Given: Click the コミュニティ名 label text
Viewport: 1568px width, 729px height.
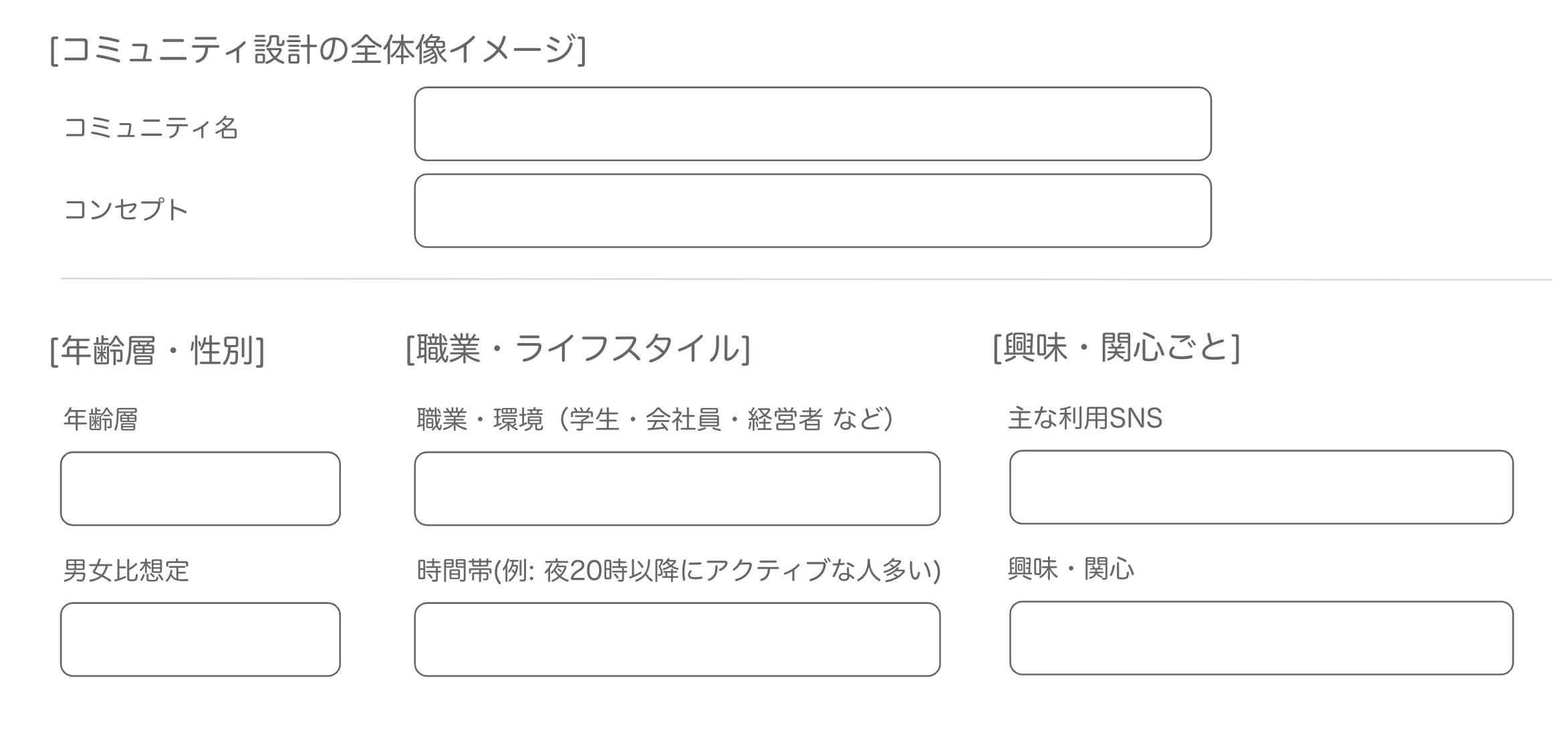Looking at the screenshot, I should point(151,127).
